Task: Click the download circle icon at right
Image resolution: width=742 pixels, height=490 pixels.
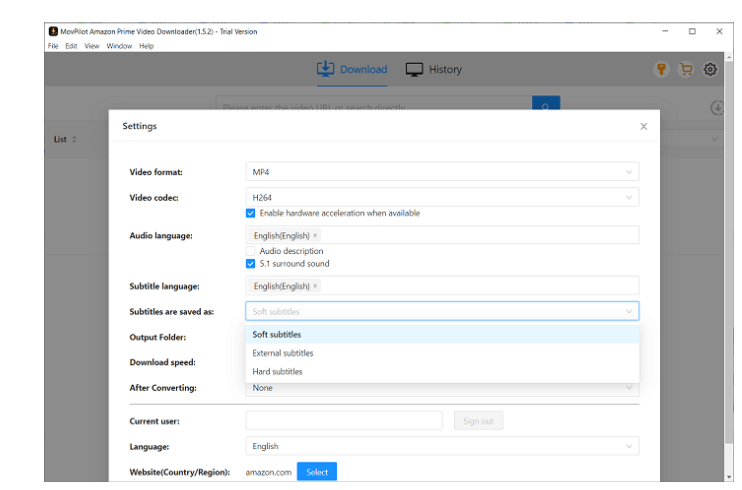Action: (716, 108)
